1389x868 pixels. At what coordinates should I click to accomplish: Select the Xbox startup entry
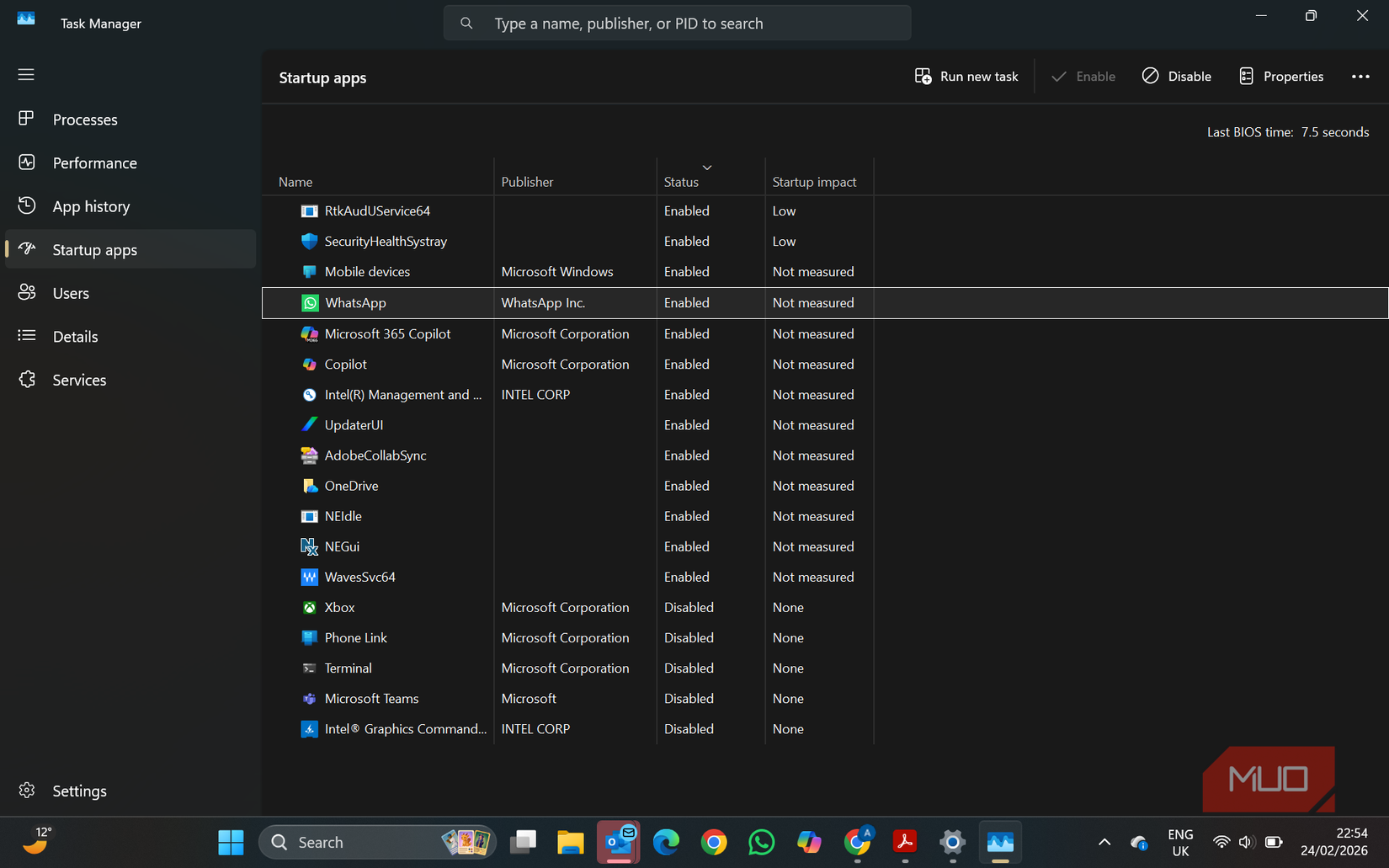pos(338,607)
